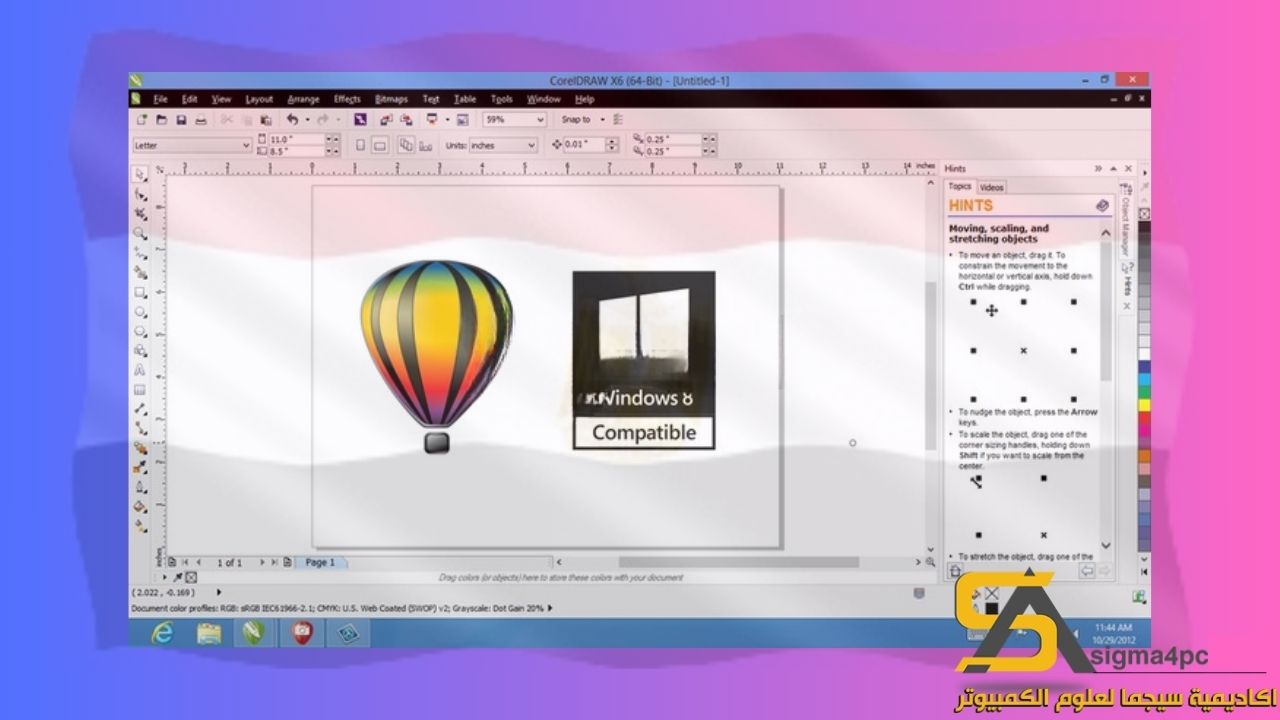Click the Export icon in toolbar
The image size is (1280, 720).
(x=406, y=119)
